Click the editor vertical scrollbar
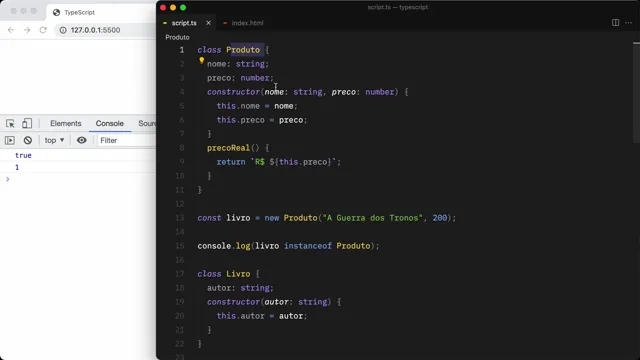This screenshot has height=360, width=640. 637,93
